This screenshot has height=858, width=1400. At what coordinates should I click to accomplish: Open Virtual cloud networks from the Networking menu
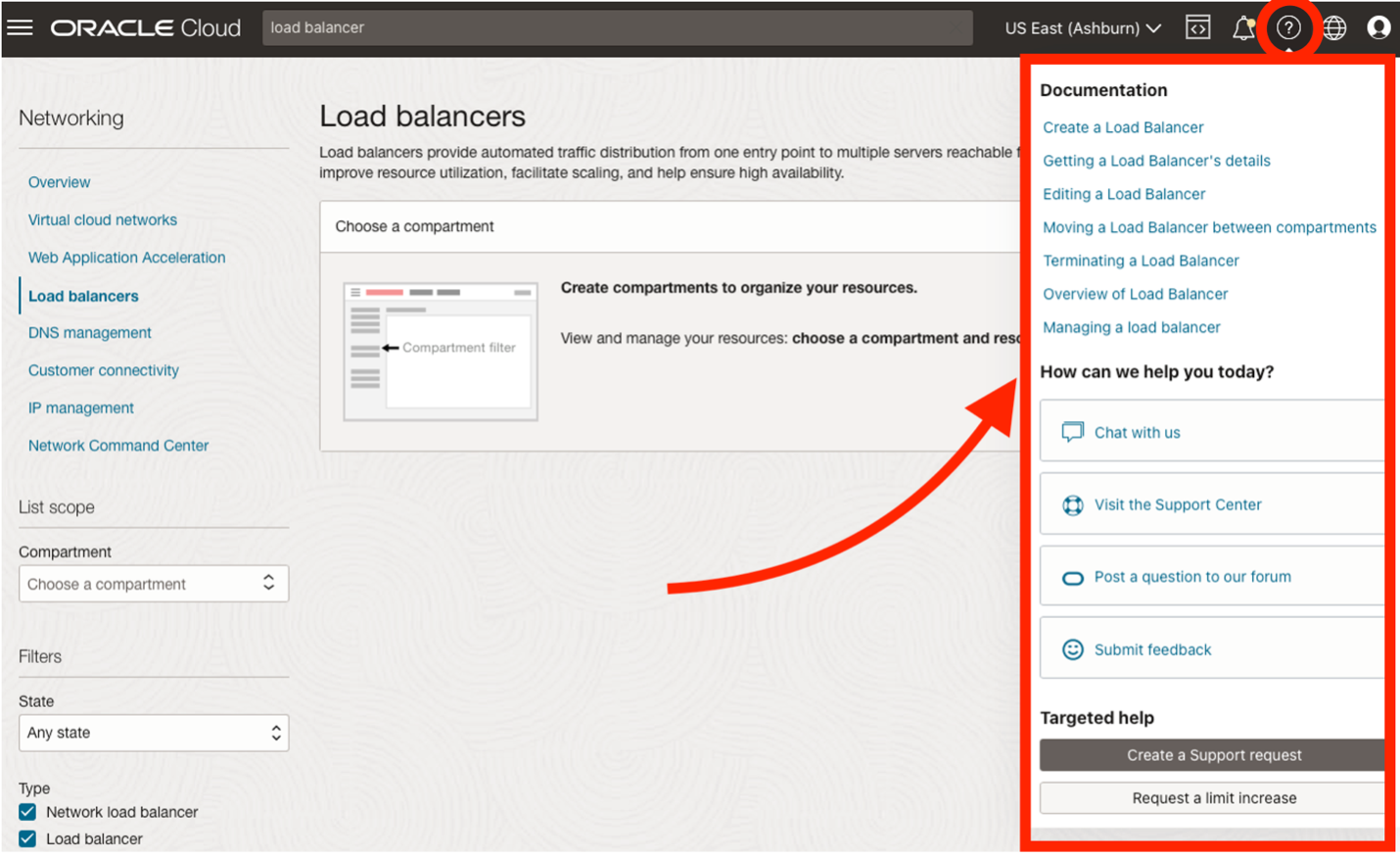(x=102, y=219)
